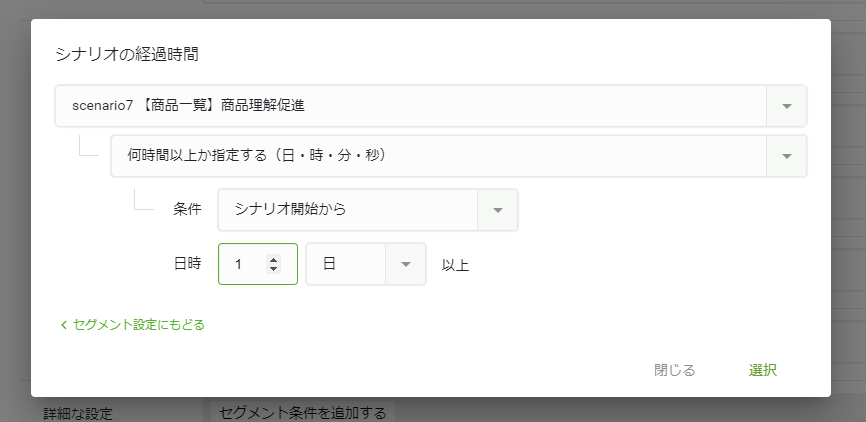Open the 日 unit dropdown

[366, 264]
